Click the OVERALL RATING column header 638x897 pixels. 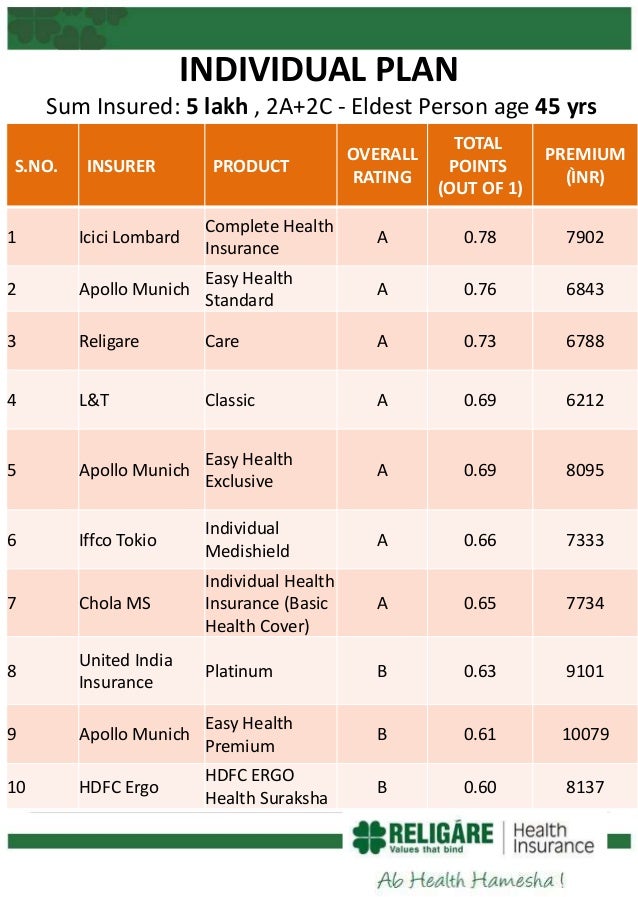click(x=382, y=166)
